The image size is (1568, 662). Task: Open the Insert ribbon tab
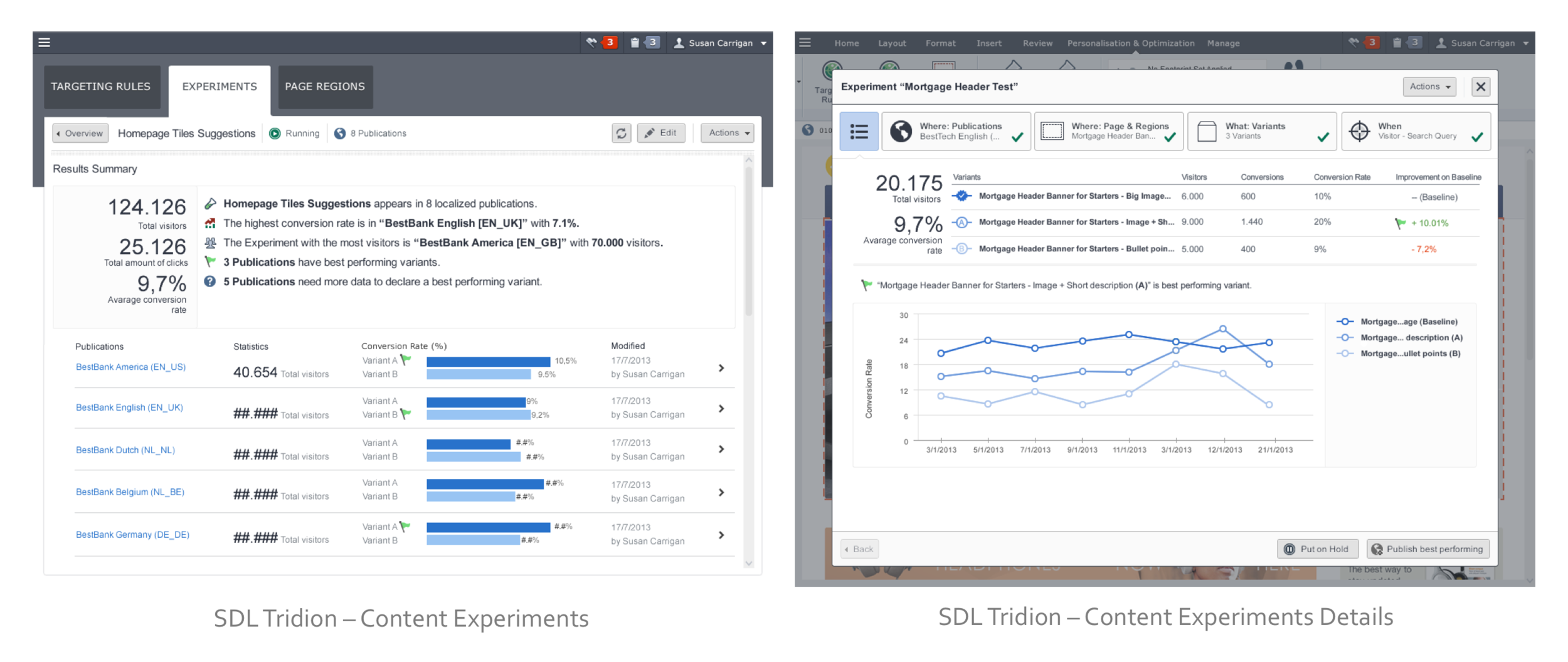989,43
